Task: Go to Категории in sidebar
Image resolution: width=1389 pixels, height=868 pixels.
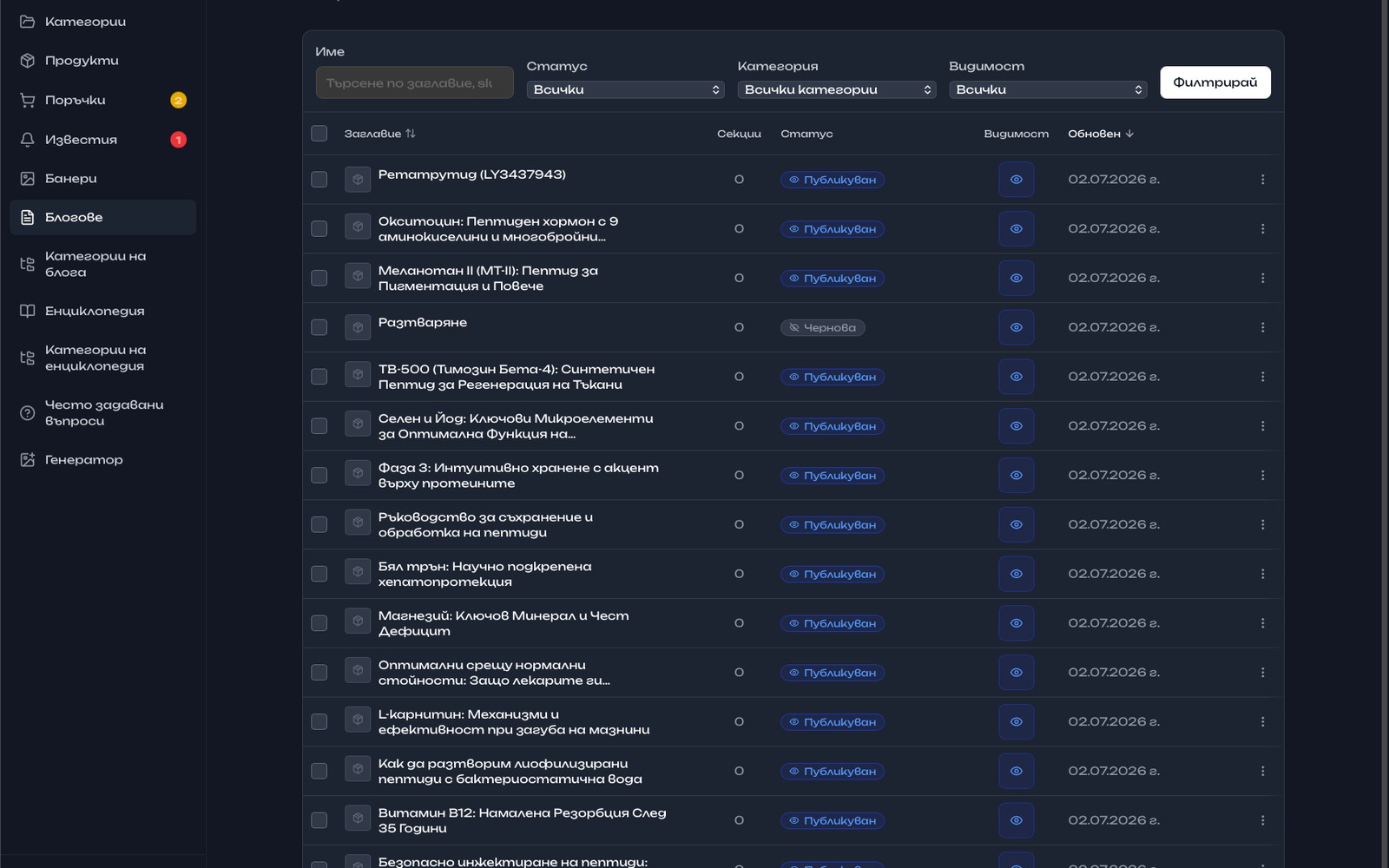Action: click(x=102, y=22)
